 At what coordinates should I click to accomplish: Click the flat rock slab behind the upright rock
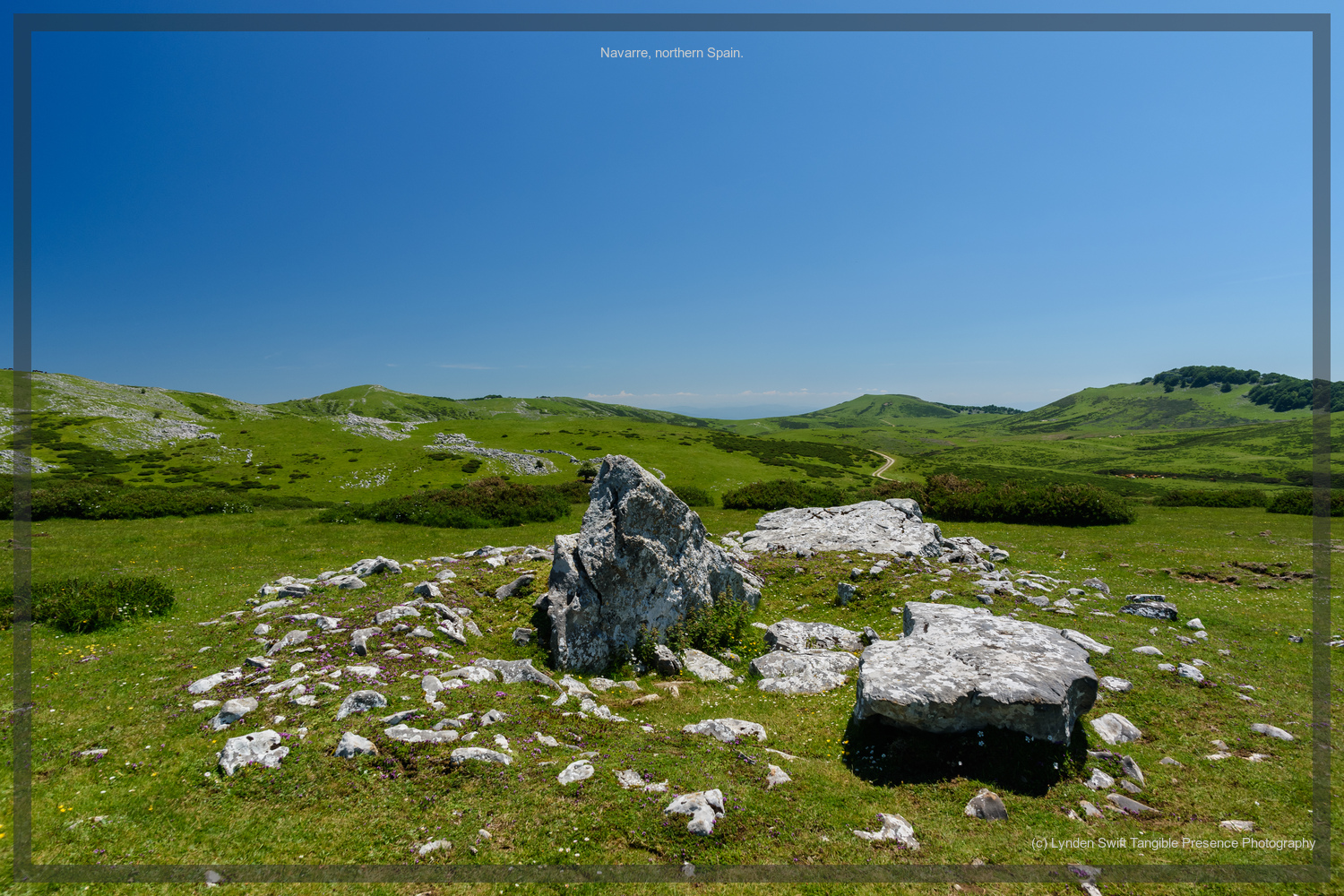coord(842,529)
